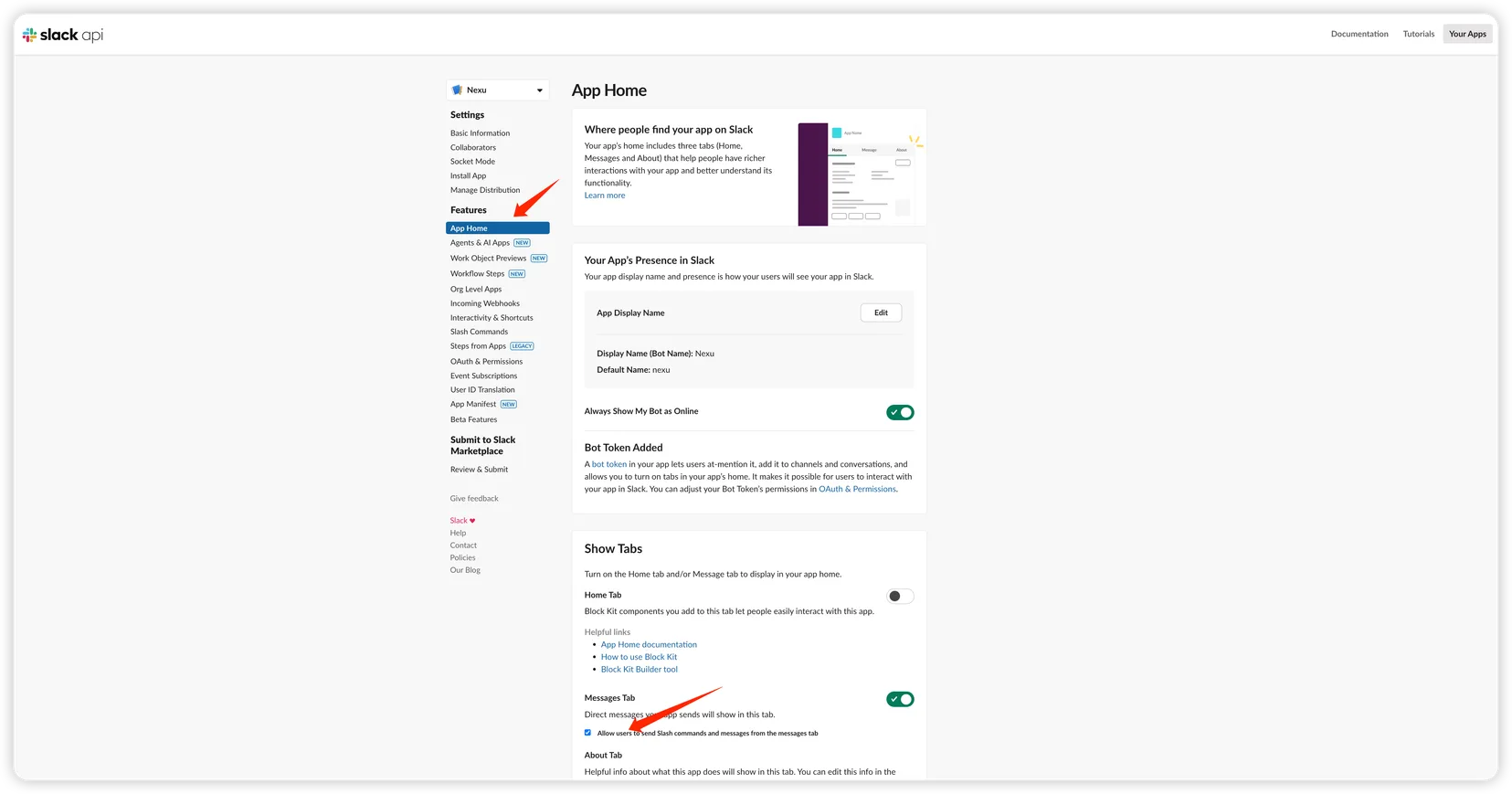Select Basic Information in sidebar
Image resolution: width=1512 pixels, height=794 pixels.
click(x=480, y=133)
